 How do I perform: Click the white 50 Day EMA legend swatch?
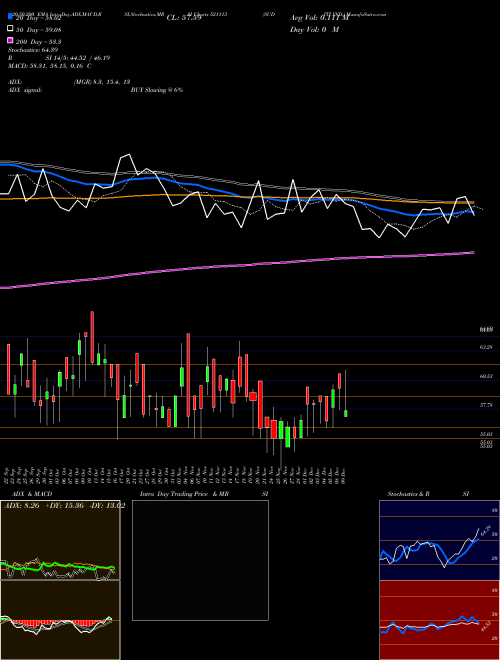tap(10, 29)
